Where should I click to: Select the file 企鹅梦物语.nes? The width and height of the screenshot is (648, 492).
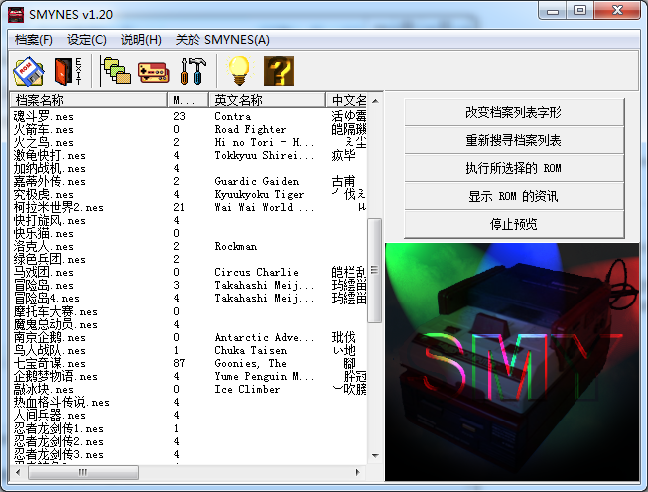55,377
